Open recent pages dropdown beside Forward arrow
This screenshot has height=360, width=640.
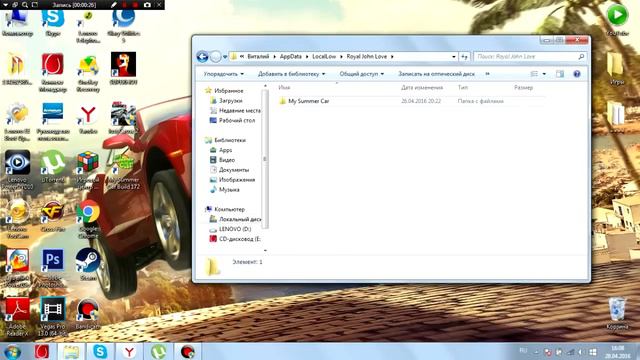225,57
